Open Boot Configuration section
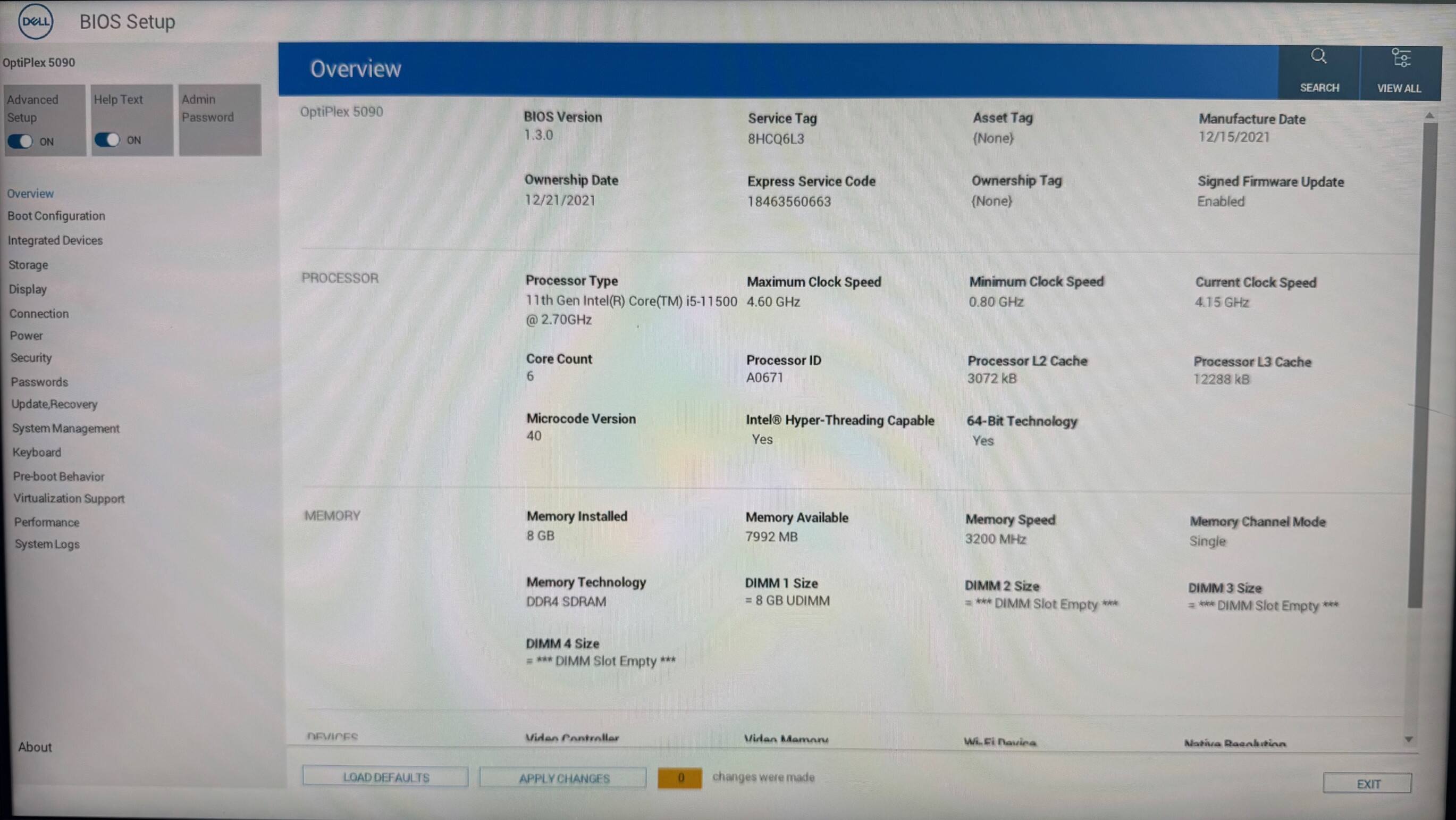Image resolution: width=1456 pixels, height=820 pixels. (56, 216)
